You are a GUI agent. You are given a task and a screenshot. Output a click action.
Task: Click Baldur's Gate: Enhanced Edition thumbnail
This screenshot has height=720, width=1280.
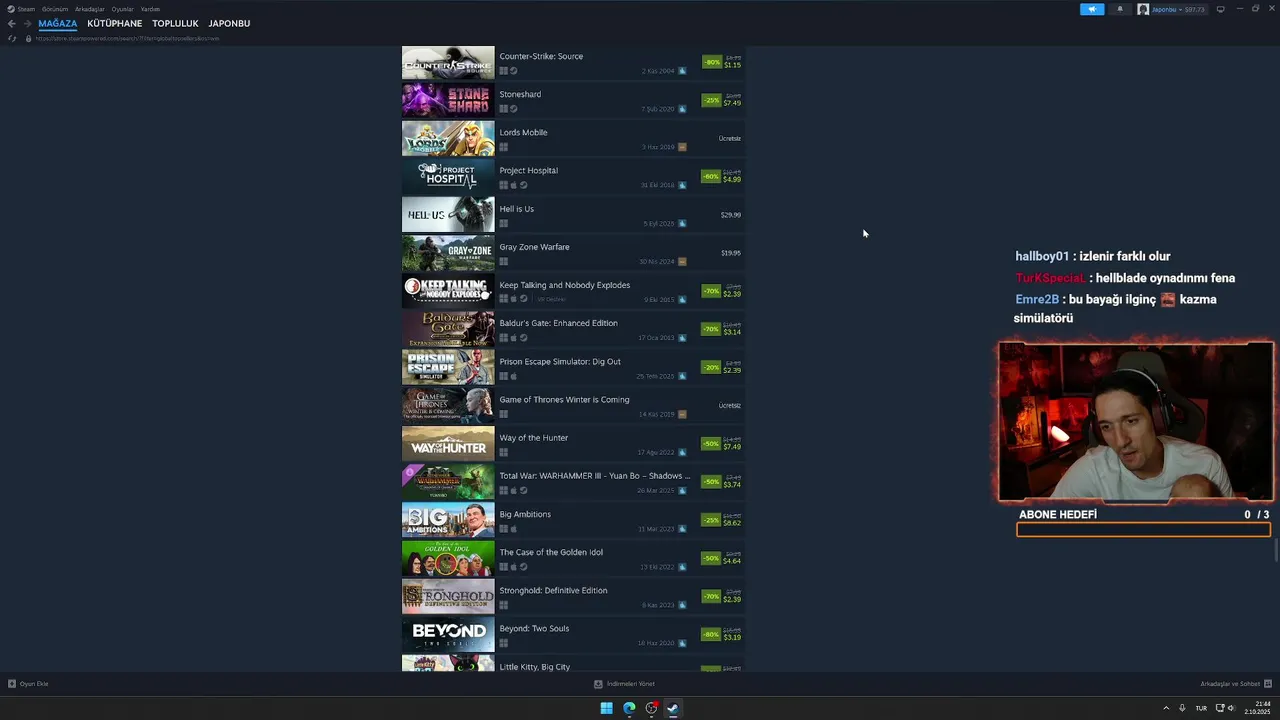click(x=448, y=329)
